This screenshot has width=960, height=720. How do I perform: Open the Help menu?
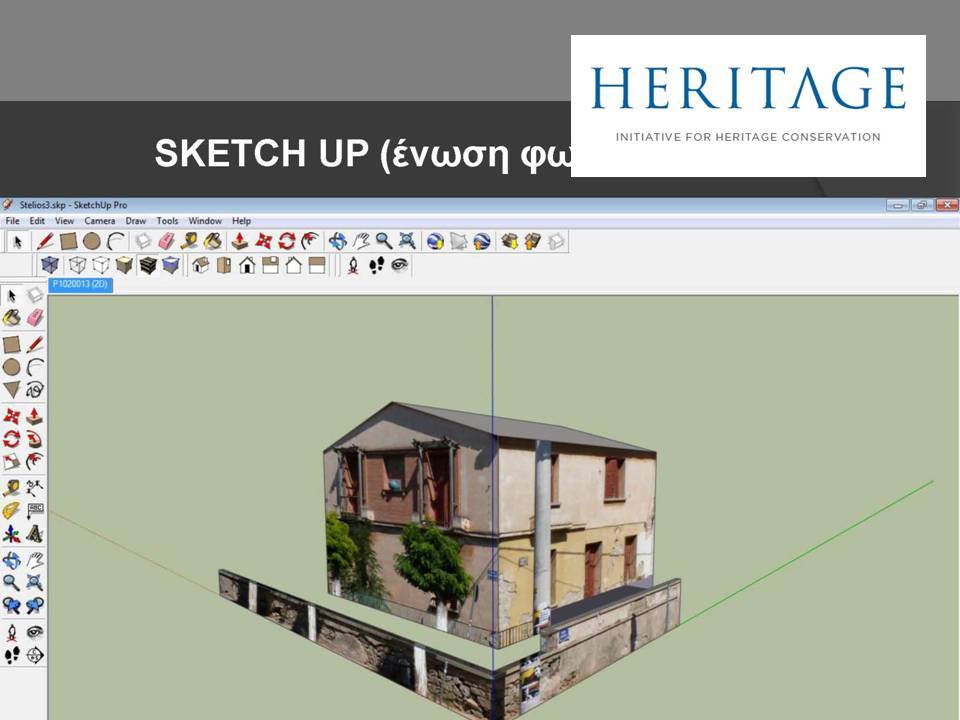[x=241, y=221]
